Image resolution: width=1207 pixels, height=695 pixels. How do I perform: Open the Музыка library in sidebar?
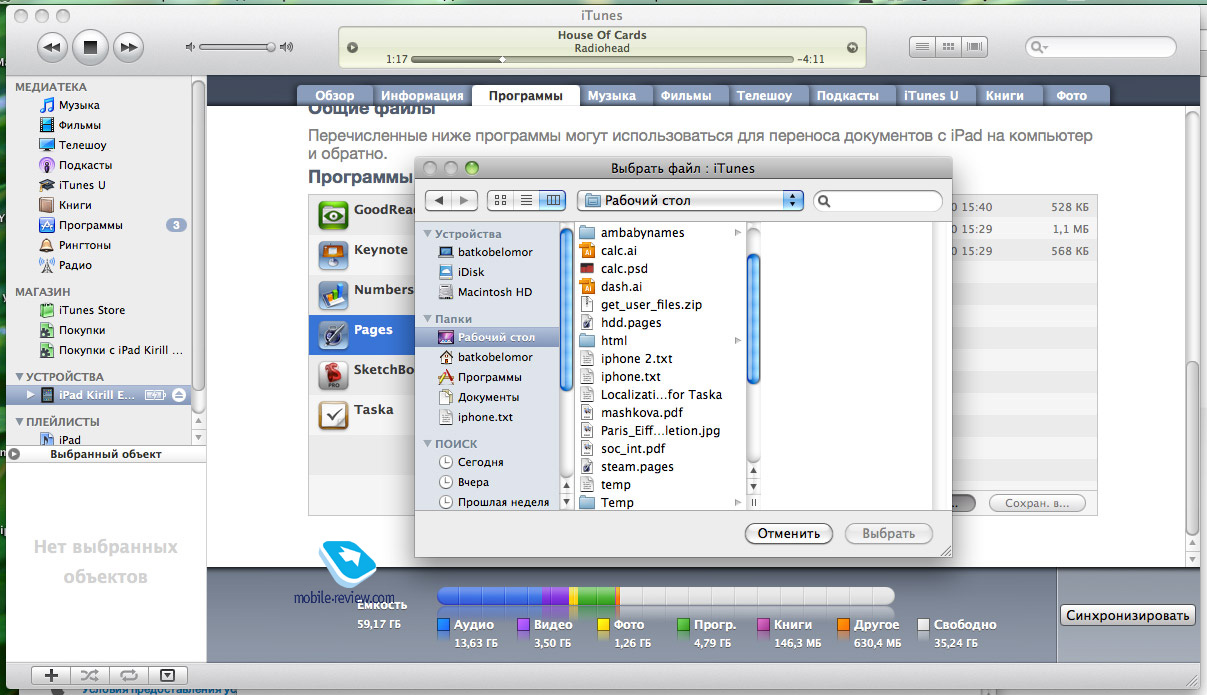(79, 105)
